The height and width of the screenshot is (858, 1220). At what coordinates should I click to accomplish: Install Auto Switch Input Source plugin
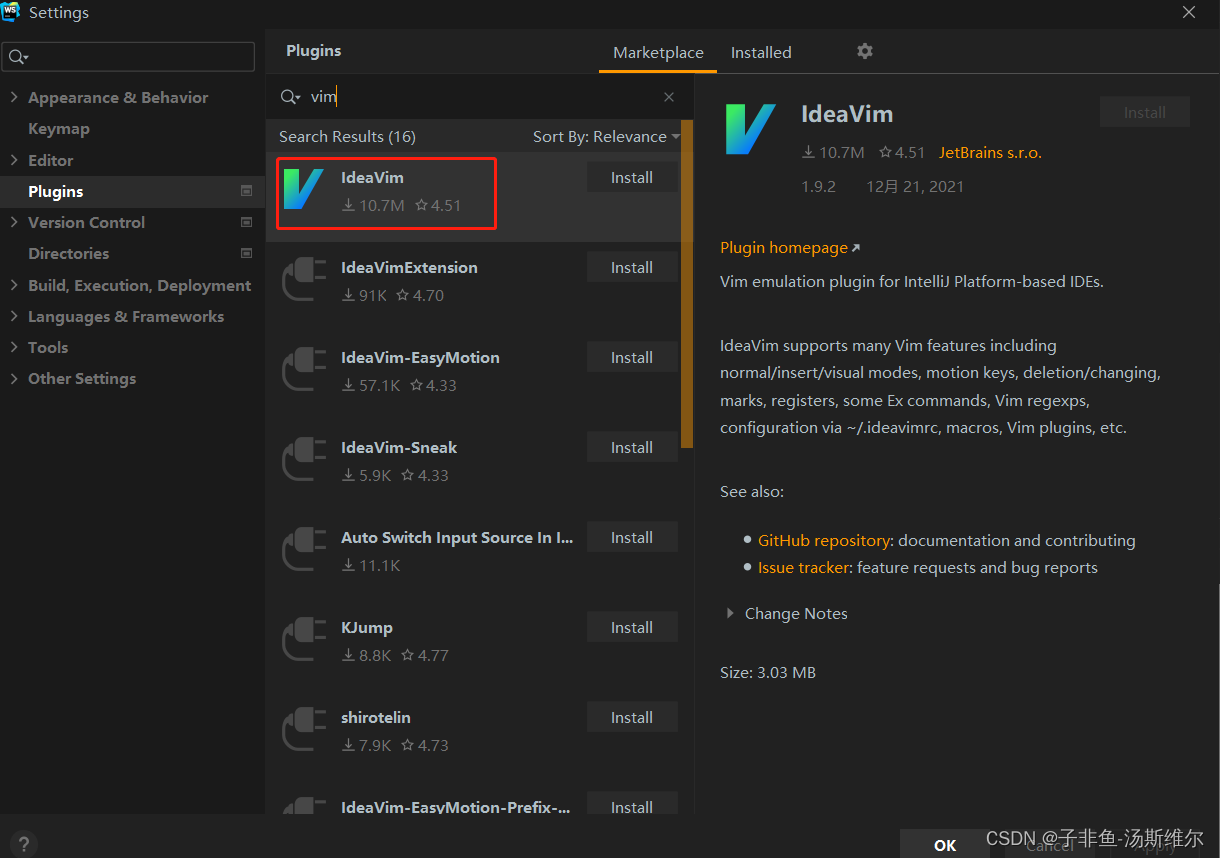tap(632, 537)
